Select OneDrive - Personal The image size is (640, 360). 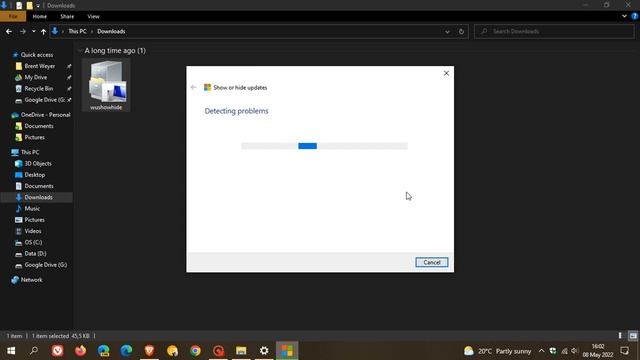coord(45,115)
